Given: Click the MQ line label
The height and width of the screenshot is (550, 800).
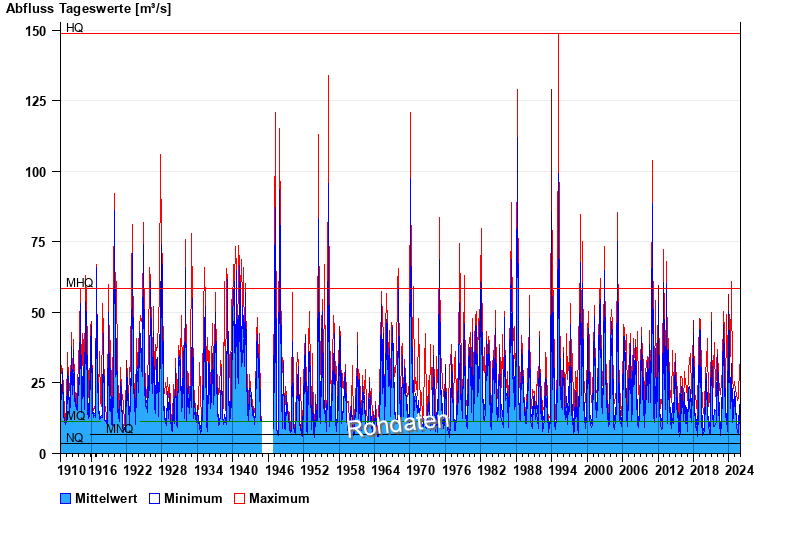Looking at the screenshot, I should [x=75, y=416].
